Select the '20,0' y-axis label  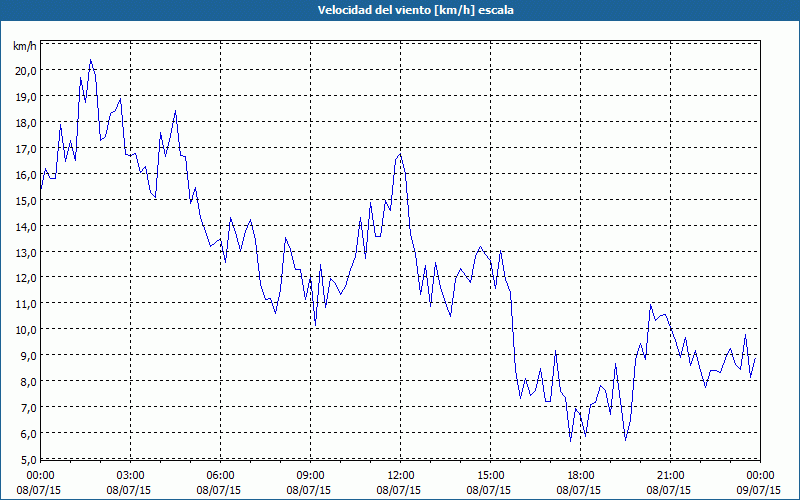[x=26, y=71]
